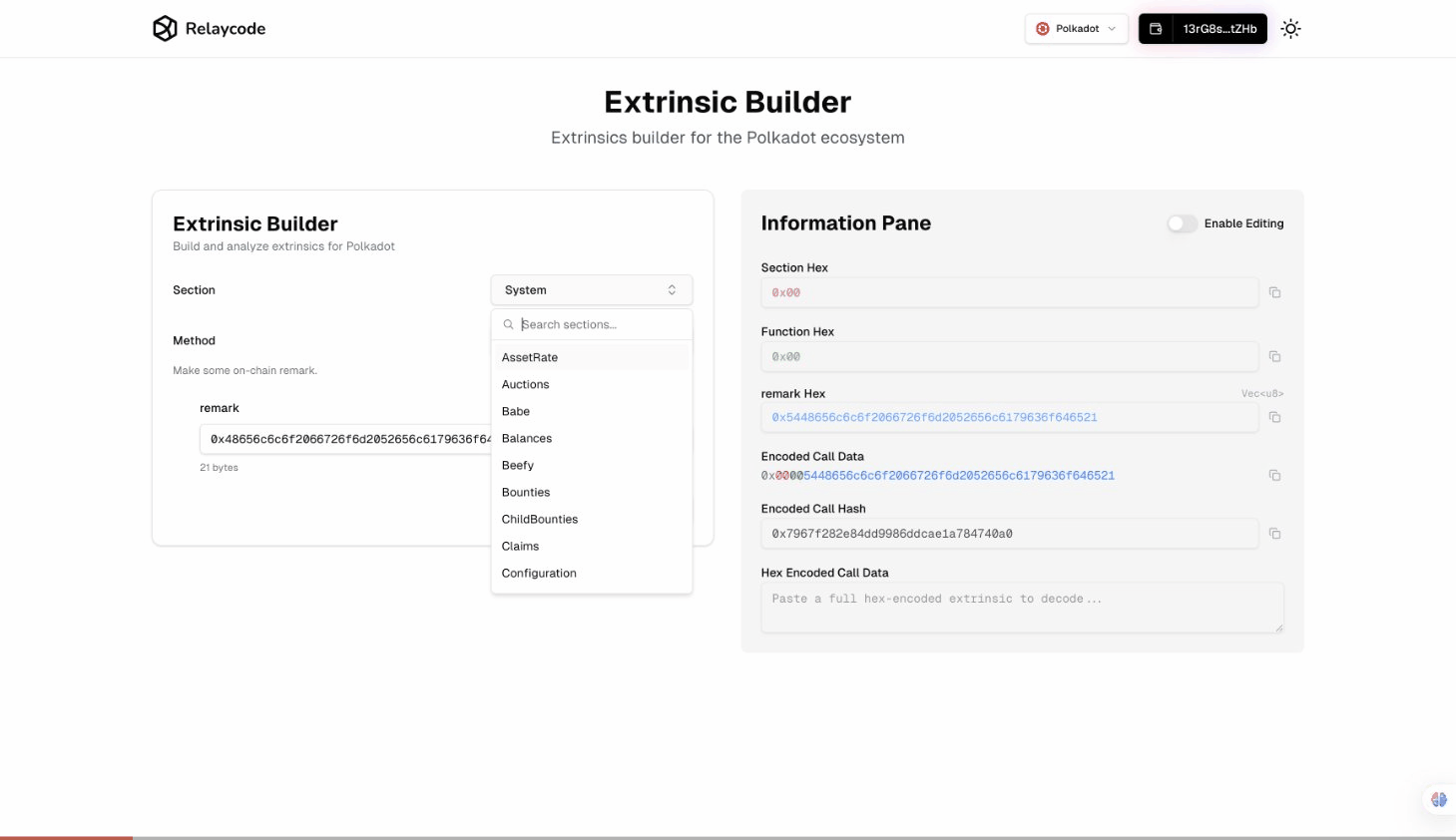Click the Information Pane heading
The width and height of the screenshot is (1456, 840).
point(846,223)
